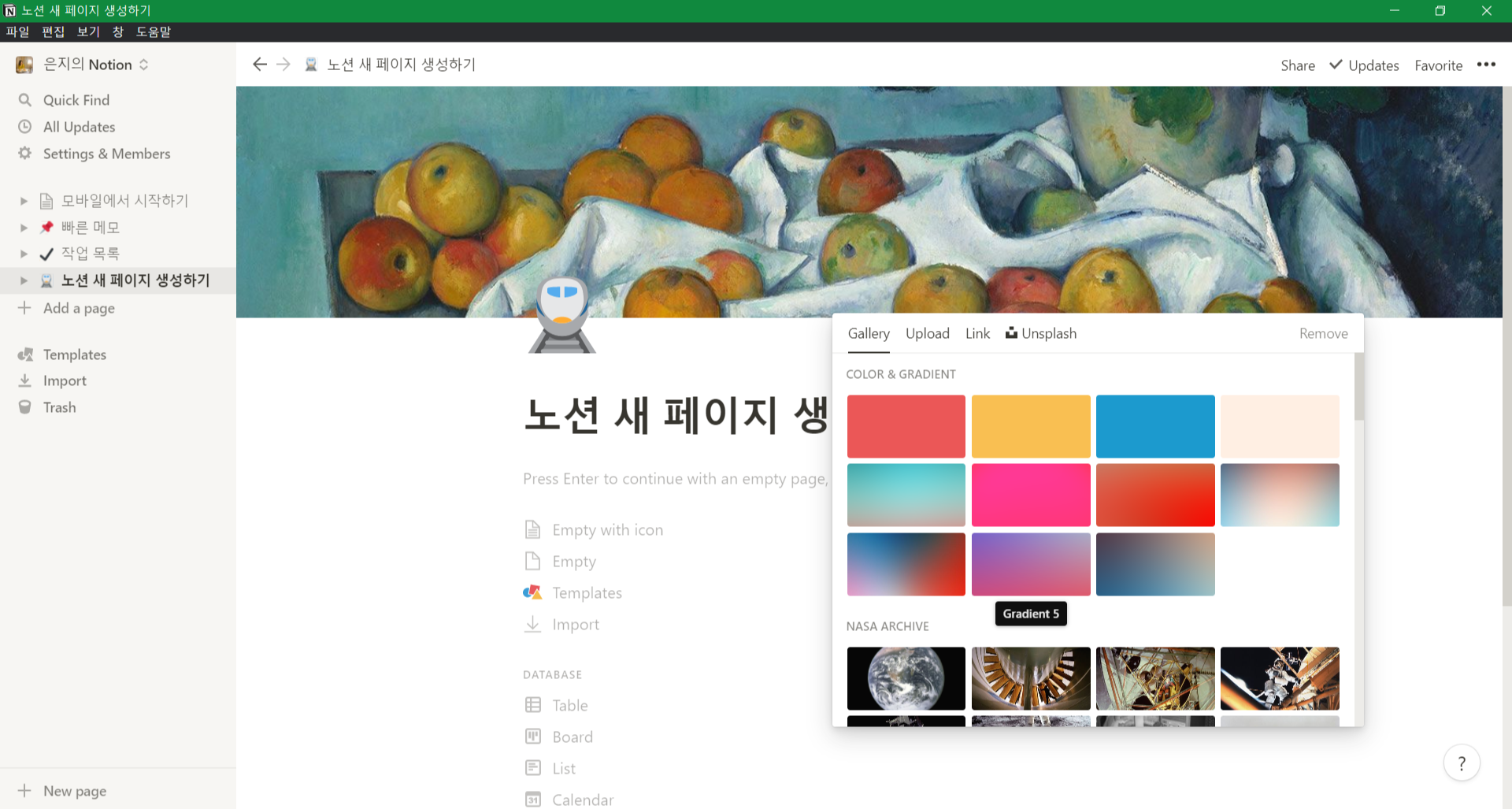
Task: Click the Updates button in top bar
Action: 1364,65
